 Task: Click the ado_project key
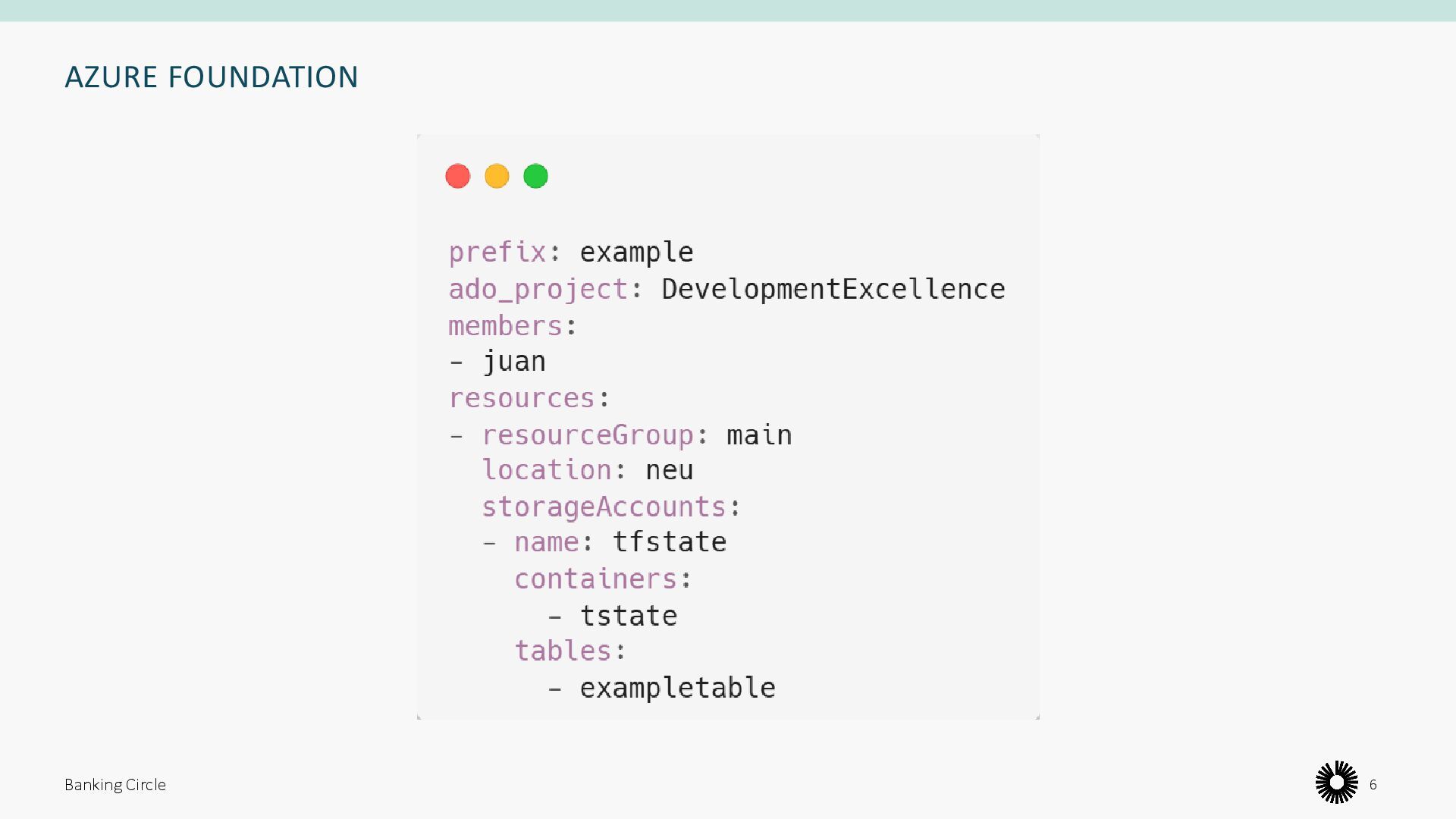click(538, 289)
